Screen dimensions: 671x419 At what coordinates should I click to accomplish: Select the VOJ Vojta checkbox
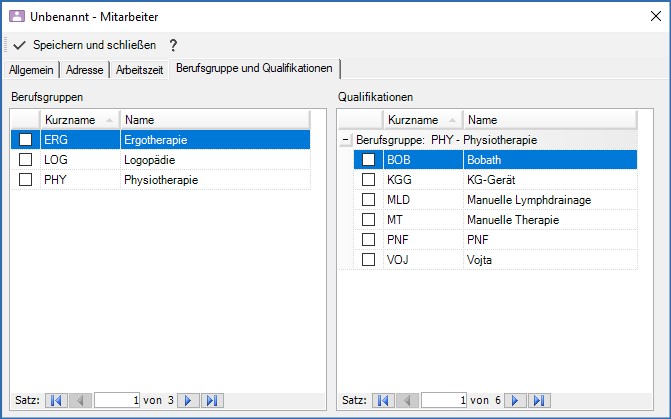coord(368,259)
